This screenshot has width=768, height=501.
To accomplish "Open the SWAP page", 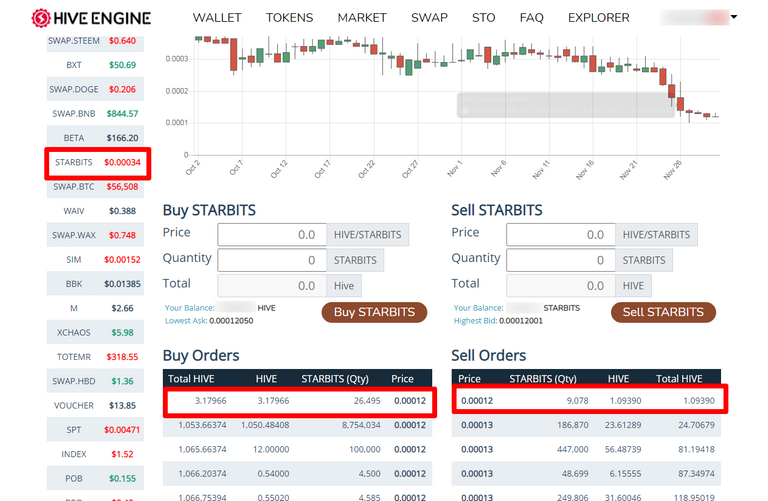I will (x=429, y=18).
